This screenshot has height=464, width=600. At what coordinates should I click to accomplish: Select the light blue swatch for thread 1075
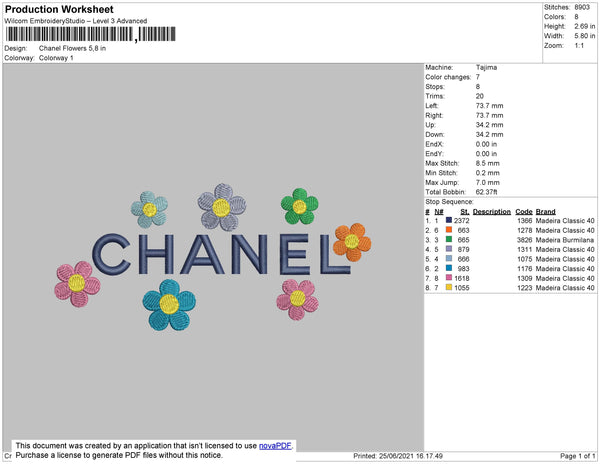449,259
